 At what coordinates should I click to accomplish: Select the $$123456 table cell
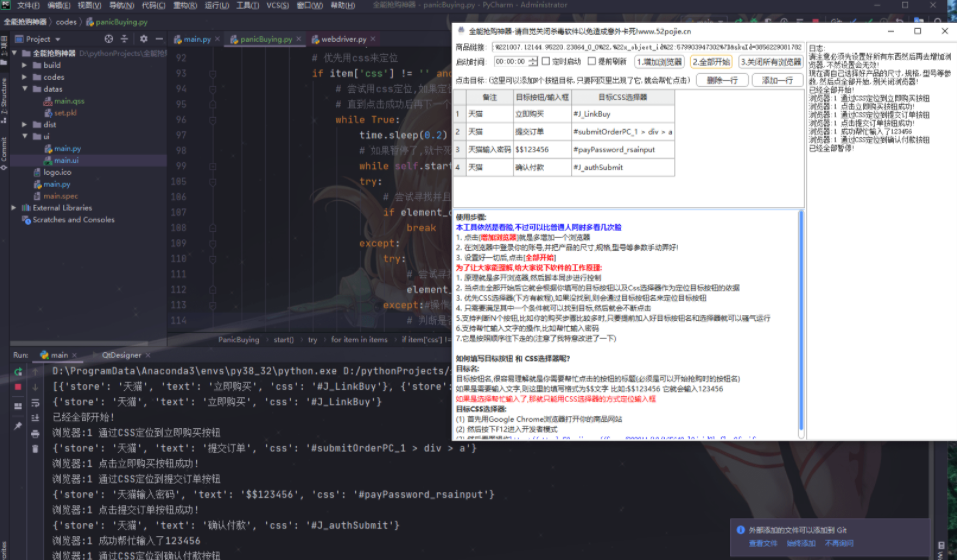[x=542, y=149]
